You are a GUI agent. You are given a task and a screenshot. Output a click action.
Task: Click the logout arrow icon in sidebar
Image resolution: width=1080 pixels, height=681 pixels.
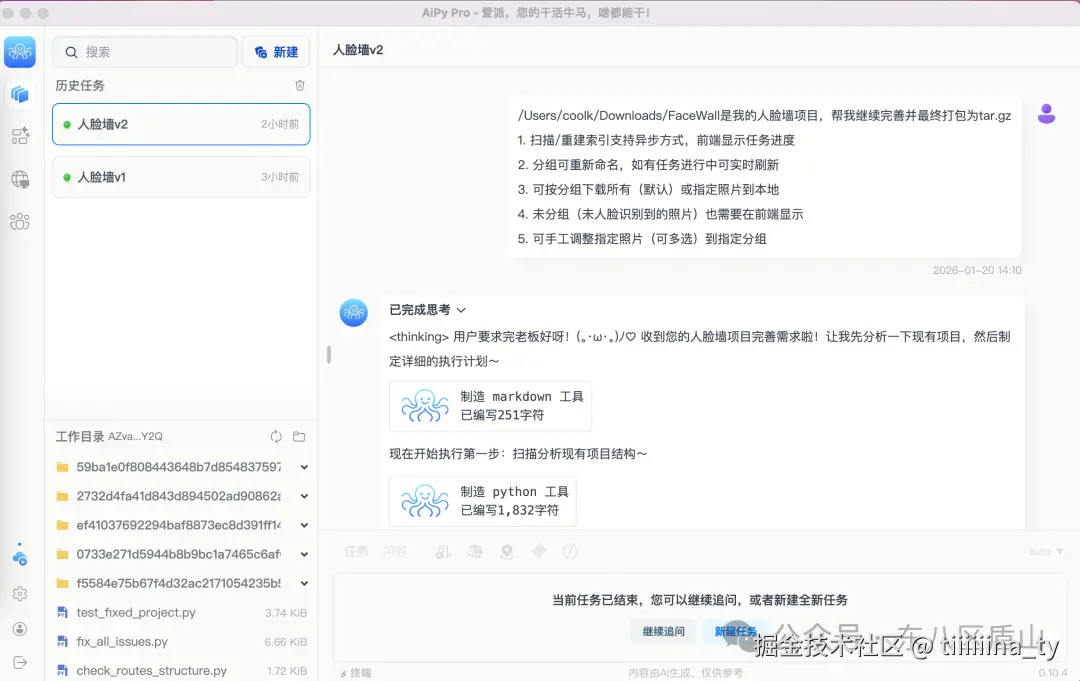[x=20, y=661]
